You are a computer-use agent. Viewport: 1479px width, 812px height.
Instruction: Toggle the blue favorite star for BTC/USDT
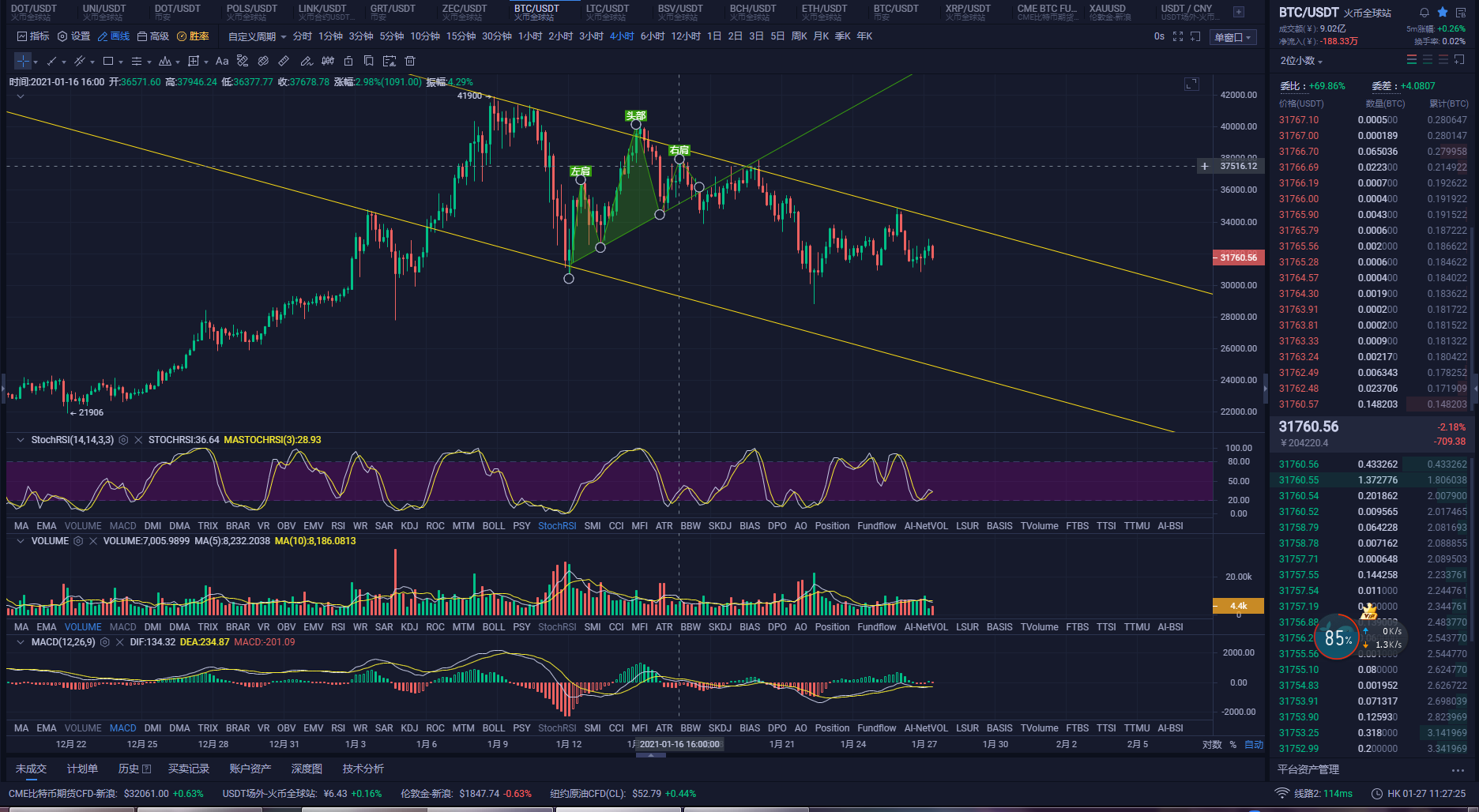click(x=1443, y=13)
